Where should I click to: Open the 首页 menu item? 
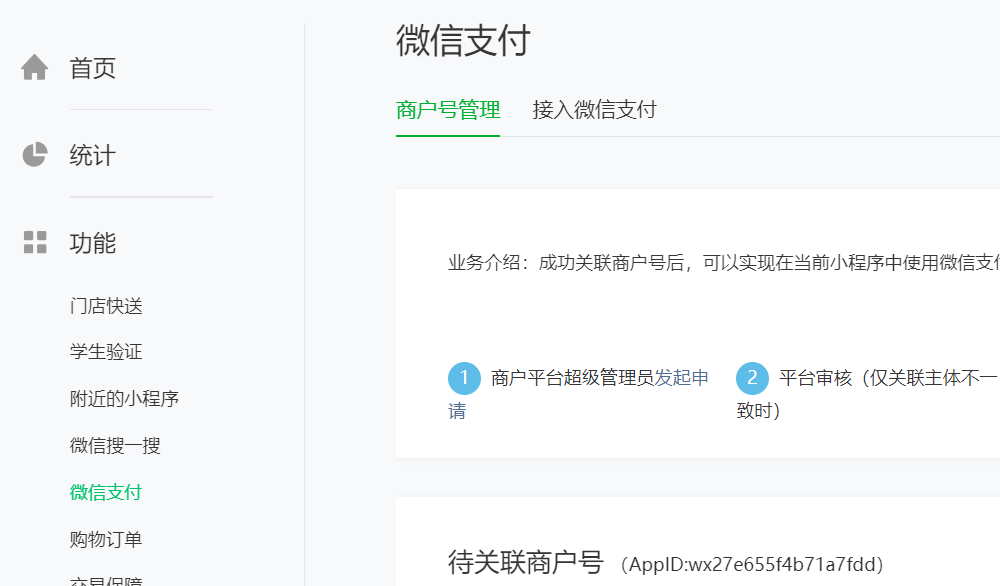(x=92, y=68)
